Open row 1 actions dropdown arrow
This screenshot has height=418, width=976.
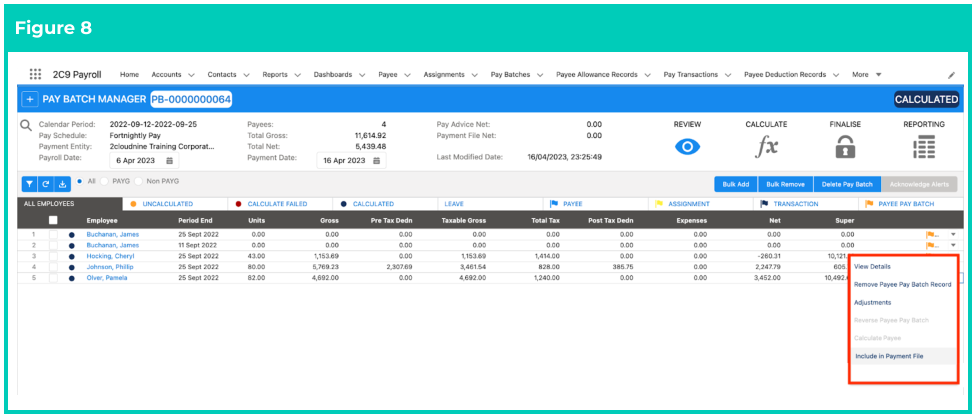[x=953, y=235]
